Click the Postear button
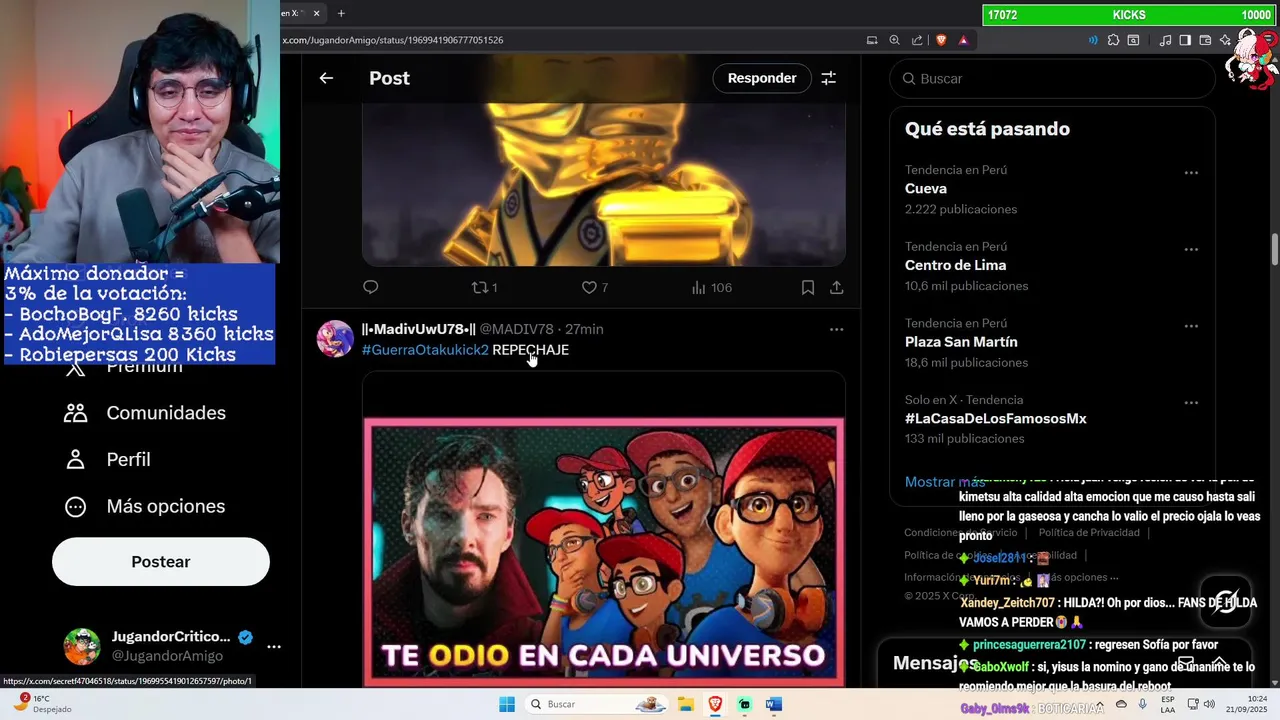Image resolution: width=1280 pixels, height=720 pixels. coord(161,562)
